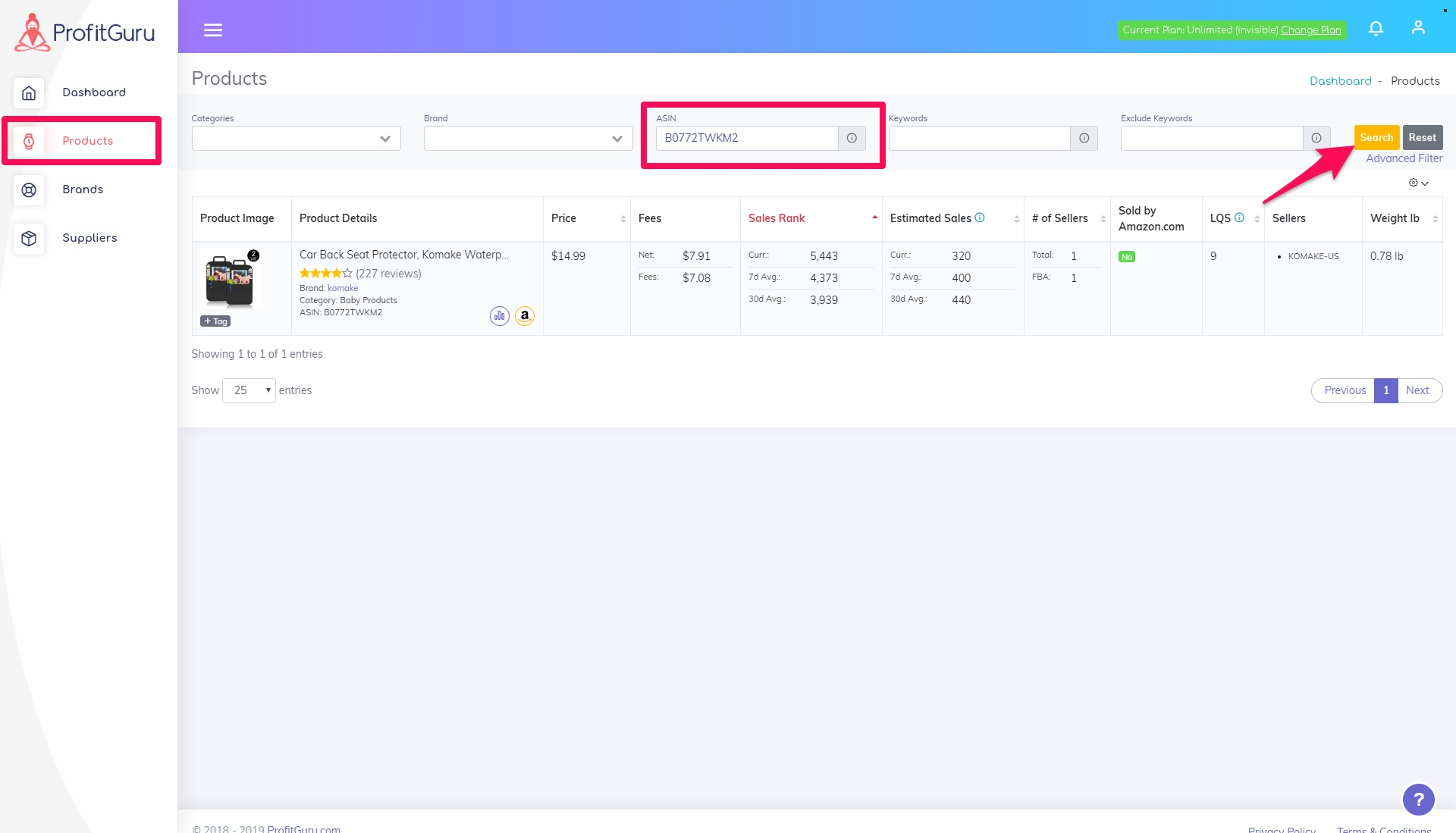
Task: Click the current sales rank 5,443
Action: tap(824, 256)
